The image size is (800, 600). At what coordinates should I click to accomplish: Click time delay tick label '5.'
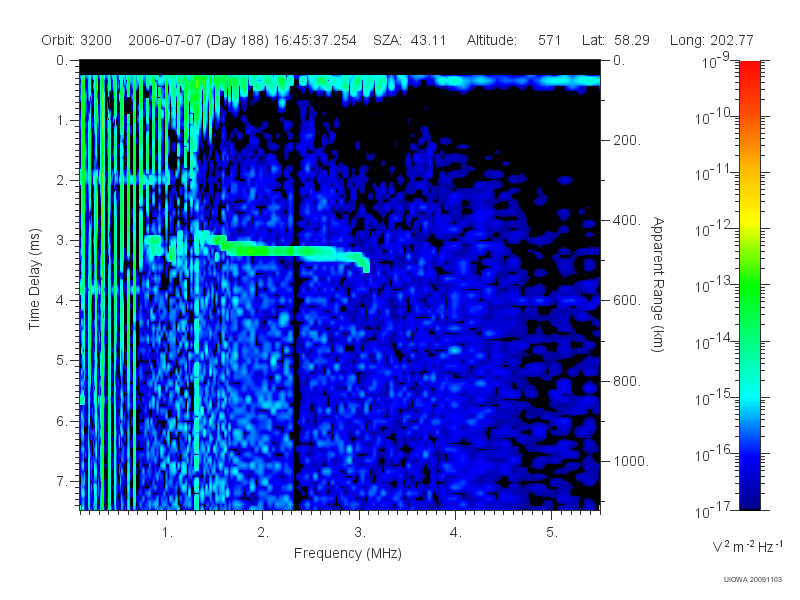62,361
